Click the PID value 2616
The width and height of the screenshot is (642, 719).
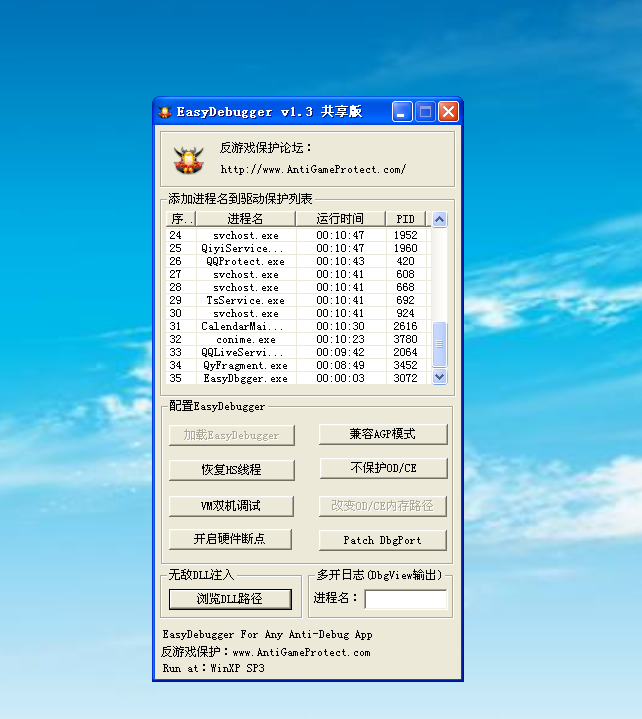point(405,326)
